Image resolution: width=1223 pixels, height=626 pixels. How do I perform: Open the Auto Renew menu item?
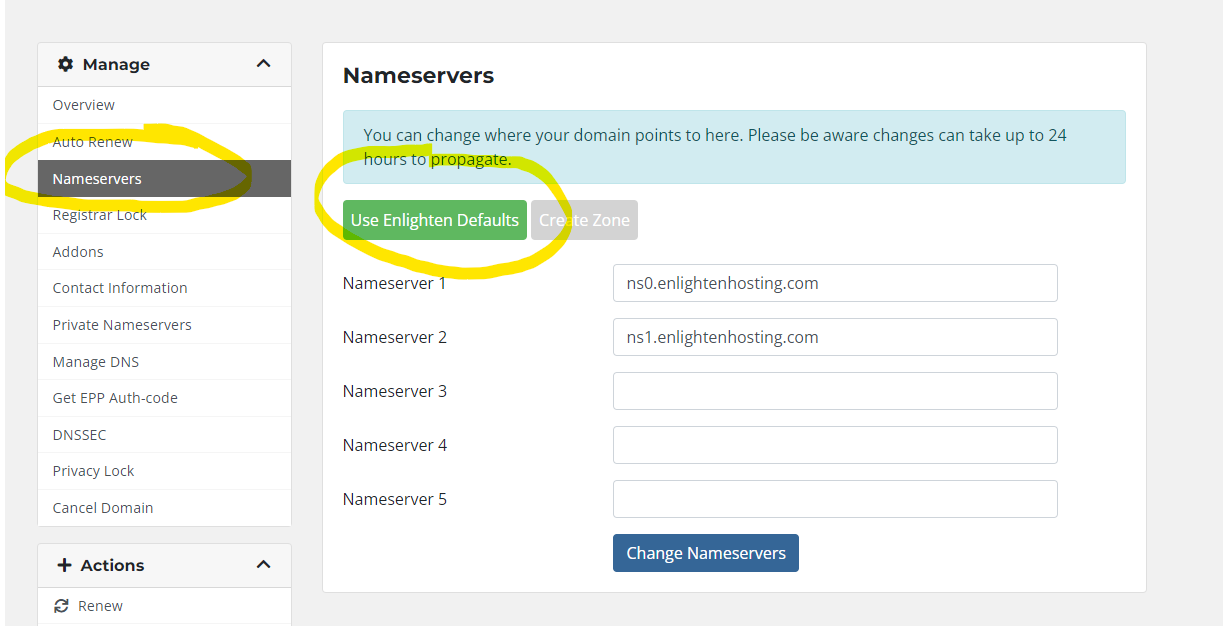coord(165,142)
